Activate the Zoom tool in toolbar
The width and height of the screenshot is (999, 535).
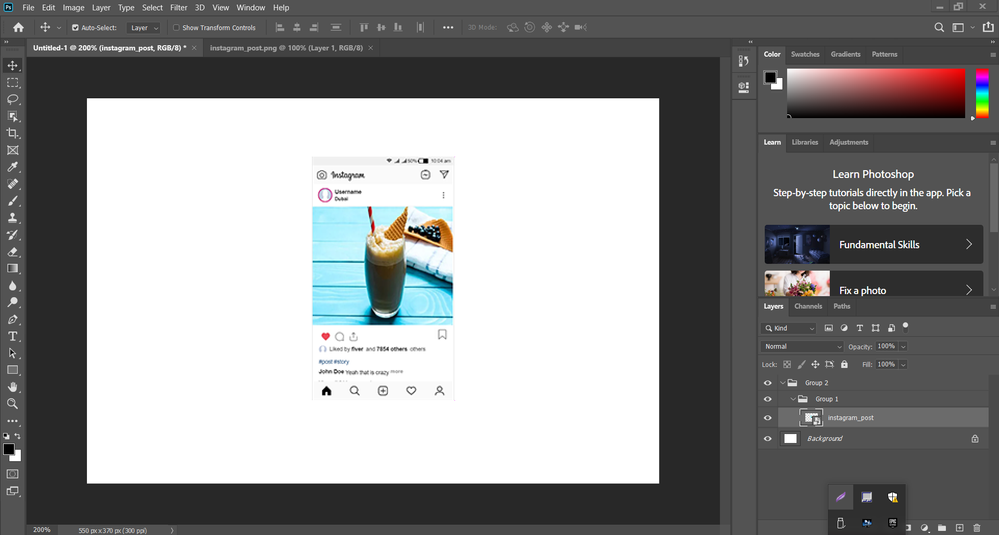click(13, 404)
